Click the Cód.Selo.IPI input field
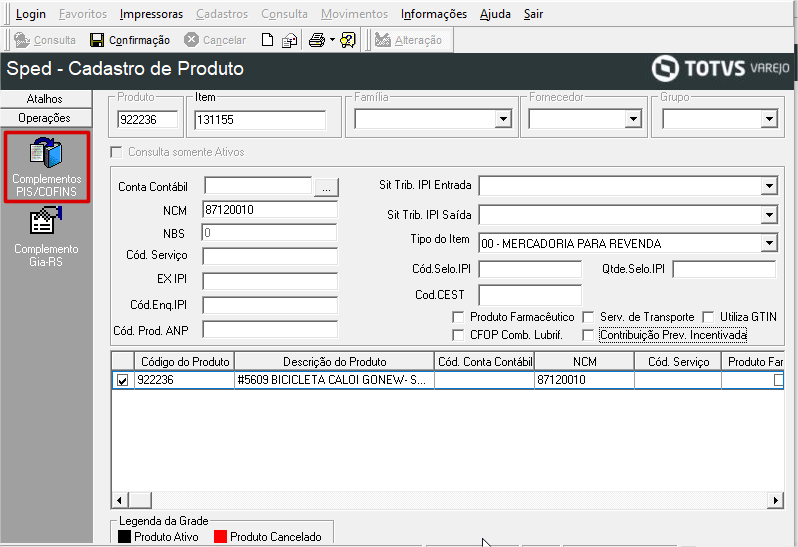The height and width of the screenshot is (547, 798). pyautogui.click(x=530, y=269)
